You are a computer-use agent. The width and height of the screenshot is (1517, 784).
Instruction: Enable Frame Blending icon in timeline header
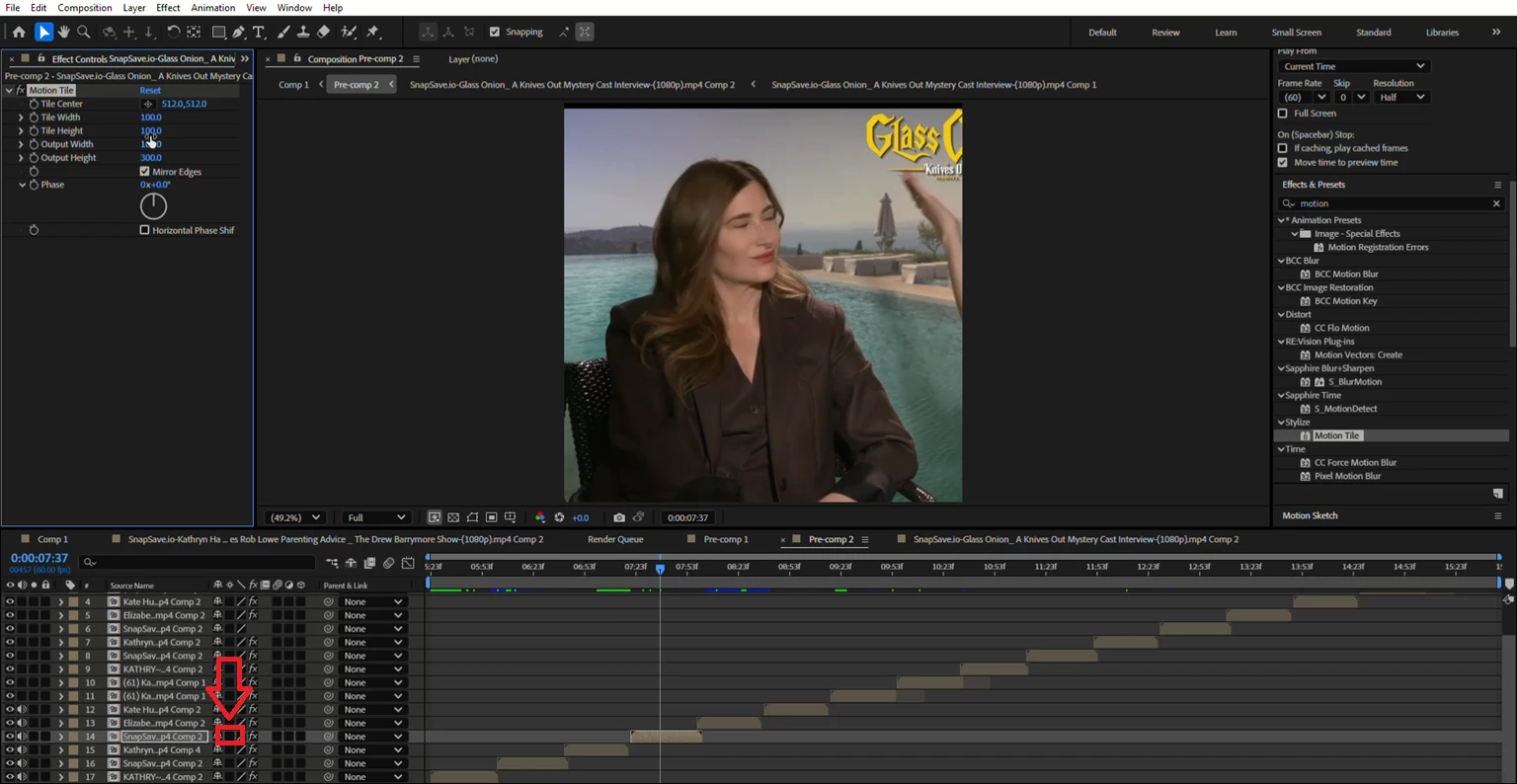369,563
